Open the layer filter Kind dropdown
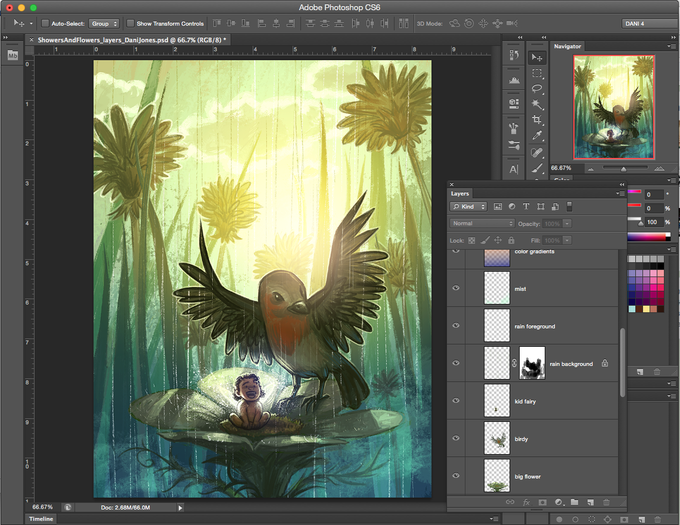680x525 pixels. [468, 207]
